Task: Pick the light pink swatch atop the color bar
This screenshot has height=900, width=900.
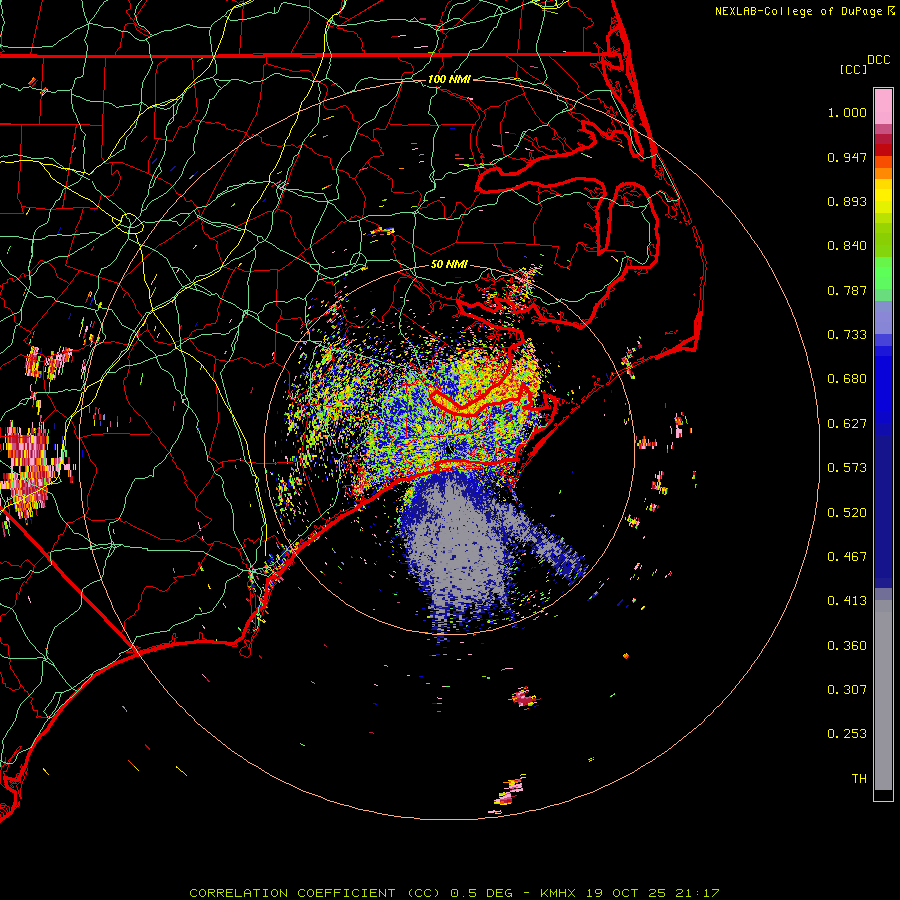Action: pyautogui.click(x=883, y=107)
